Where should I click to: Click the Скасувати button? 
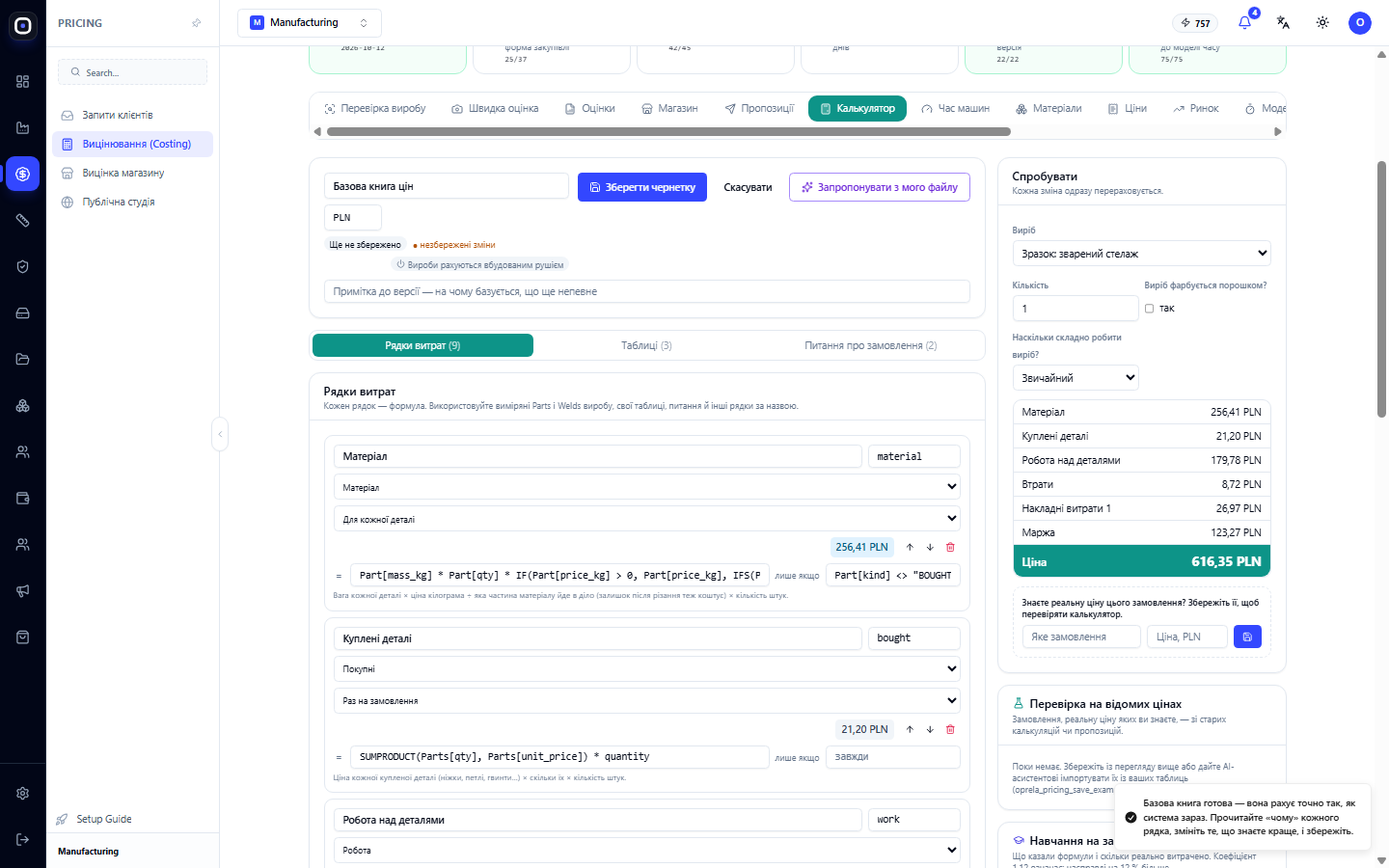click(x=748, y=187)
